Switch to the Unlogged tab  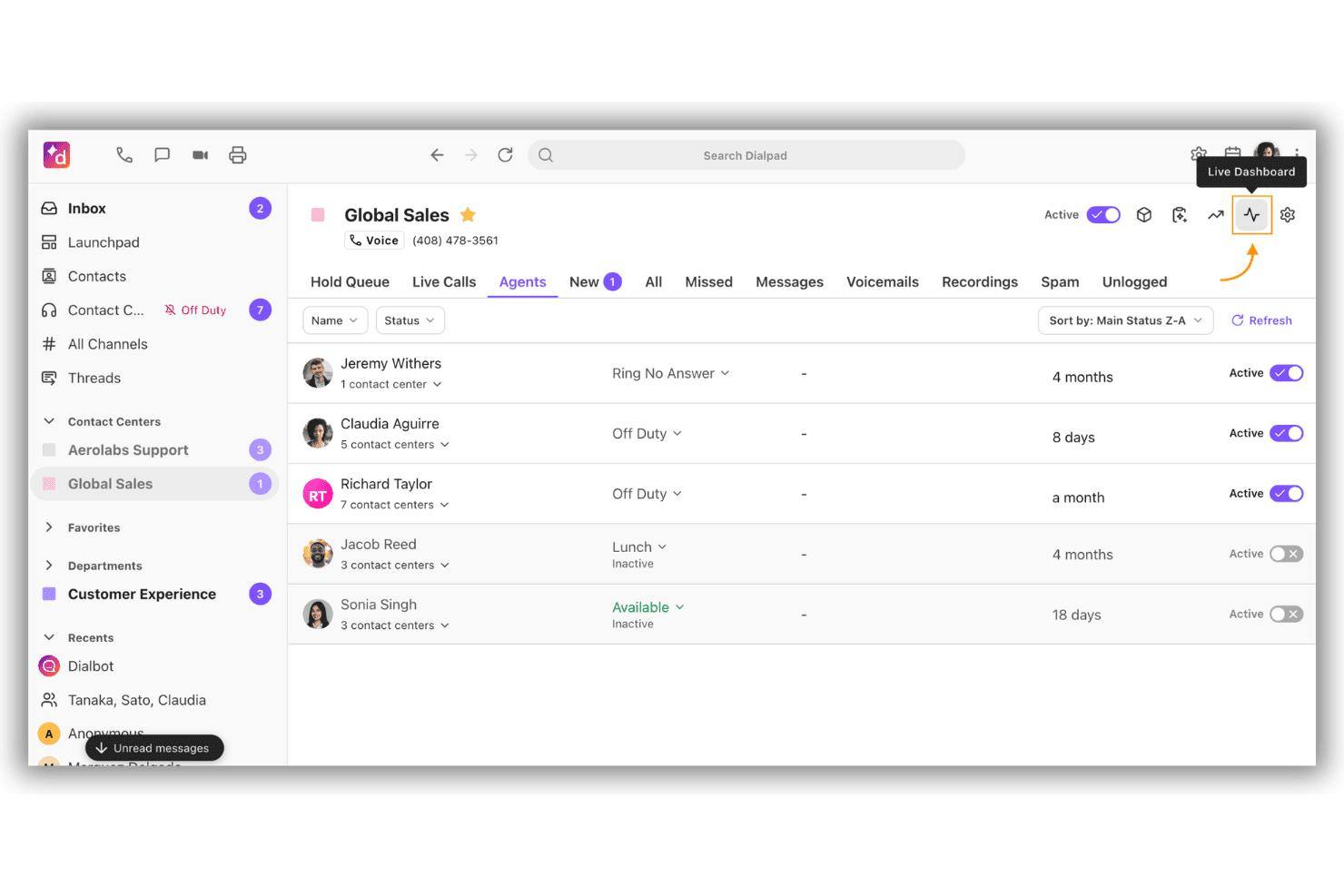pyautogui.click(x=1135, y=282)
